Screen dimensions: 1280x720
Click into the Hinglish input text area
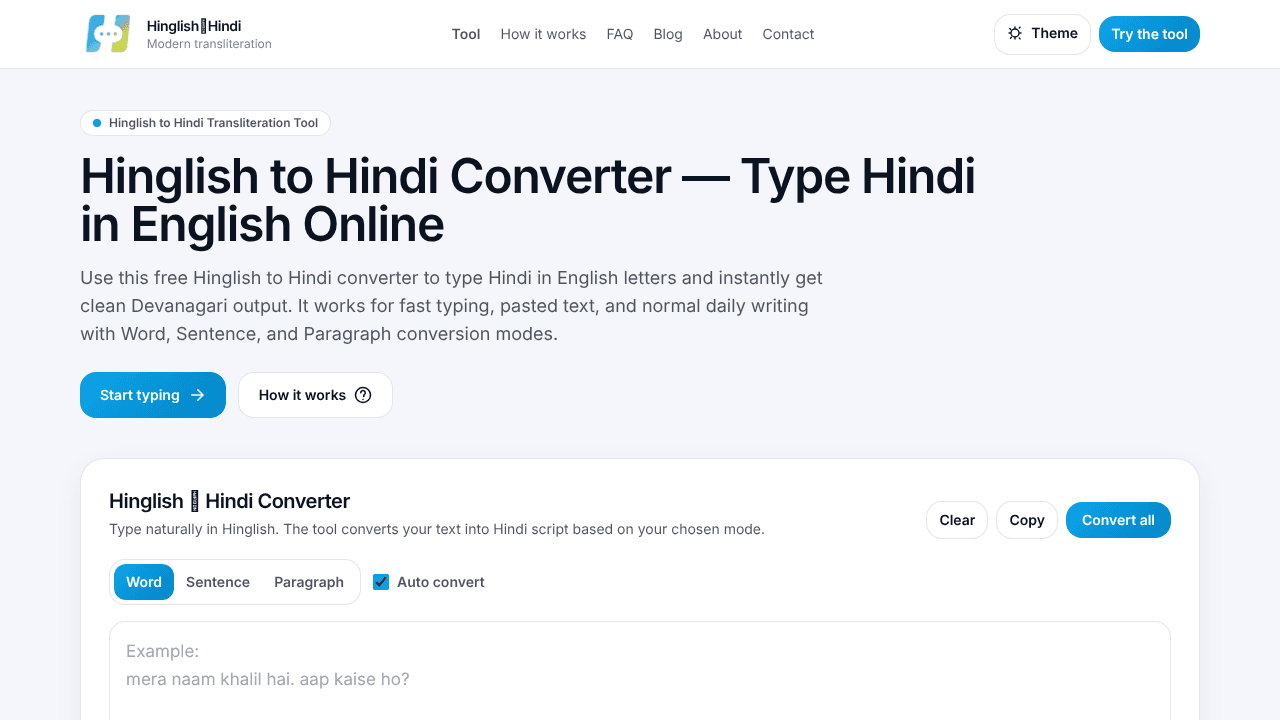[640, 671]
